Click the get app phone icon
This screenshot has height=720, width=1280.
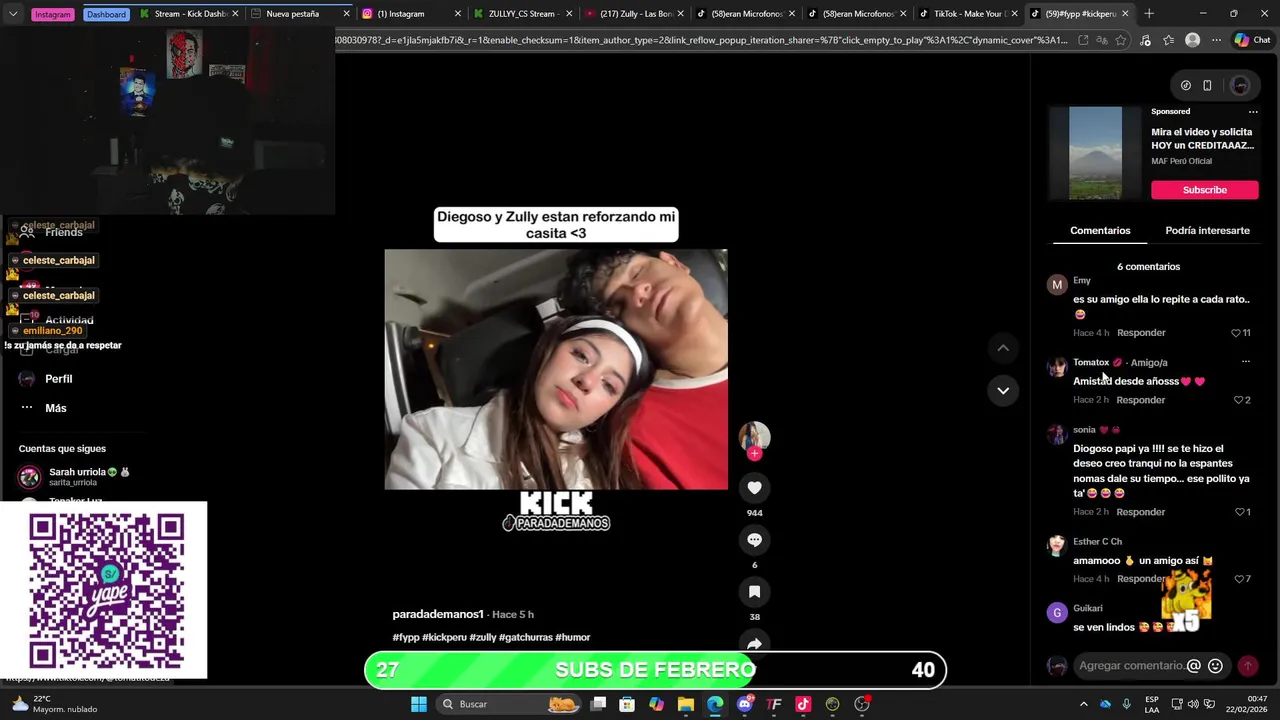(1207, 86)
